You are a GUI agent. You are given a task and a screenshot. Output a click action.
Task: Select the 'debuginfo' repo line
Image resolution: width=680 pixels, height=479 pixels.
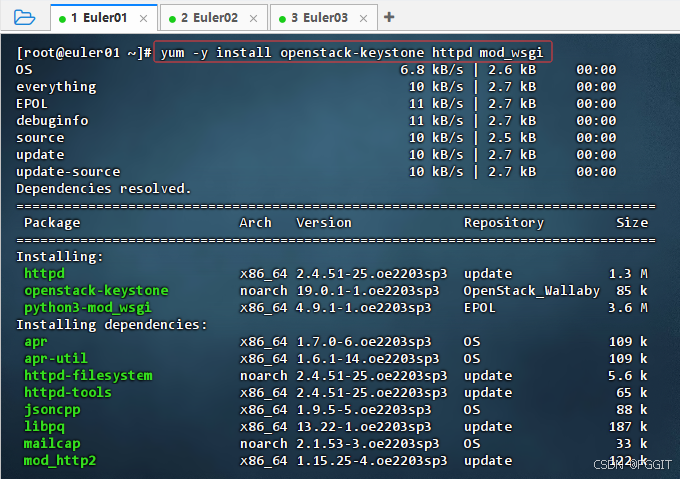coord(316,121)
